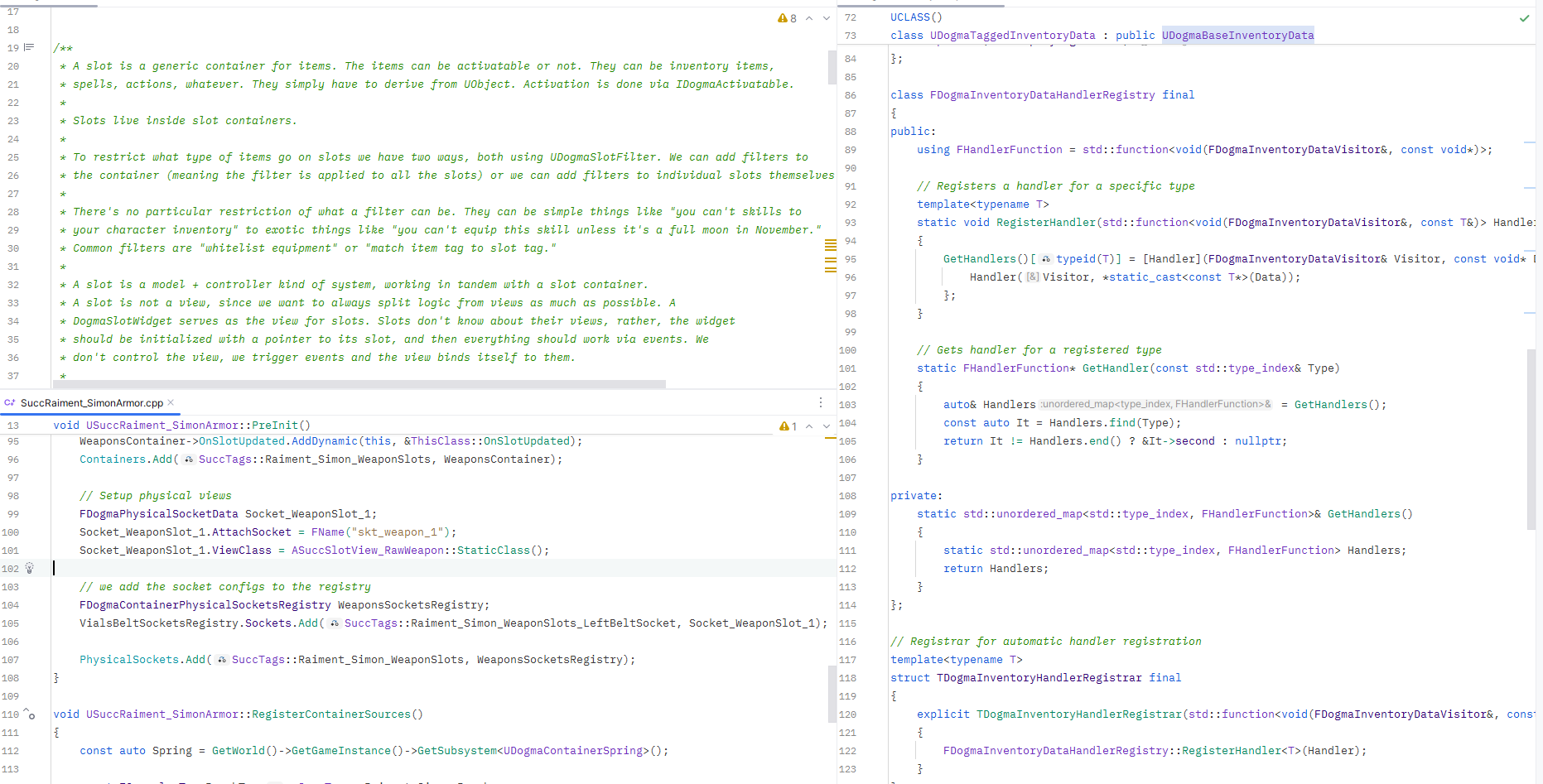Click the lightbulb quick-fix icon on line 102
Viewport: 1543px width, 784px height.
pos(29,568)
